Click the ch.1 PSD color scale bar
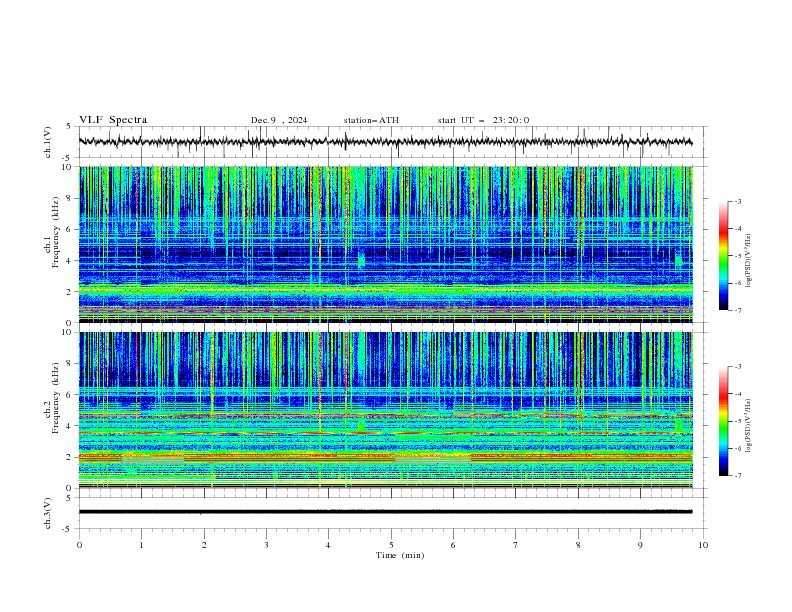792x612 pixels. pos(723,256)
